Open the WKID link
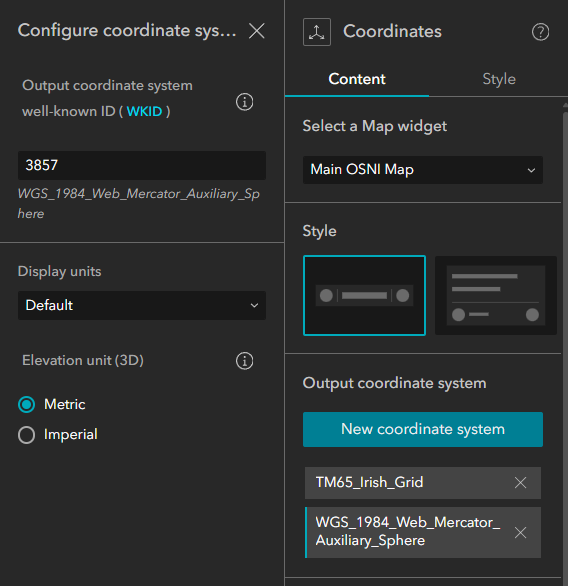 tap(144, 111)
